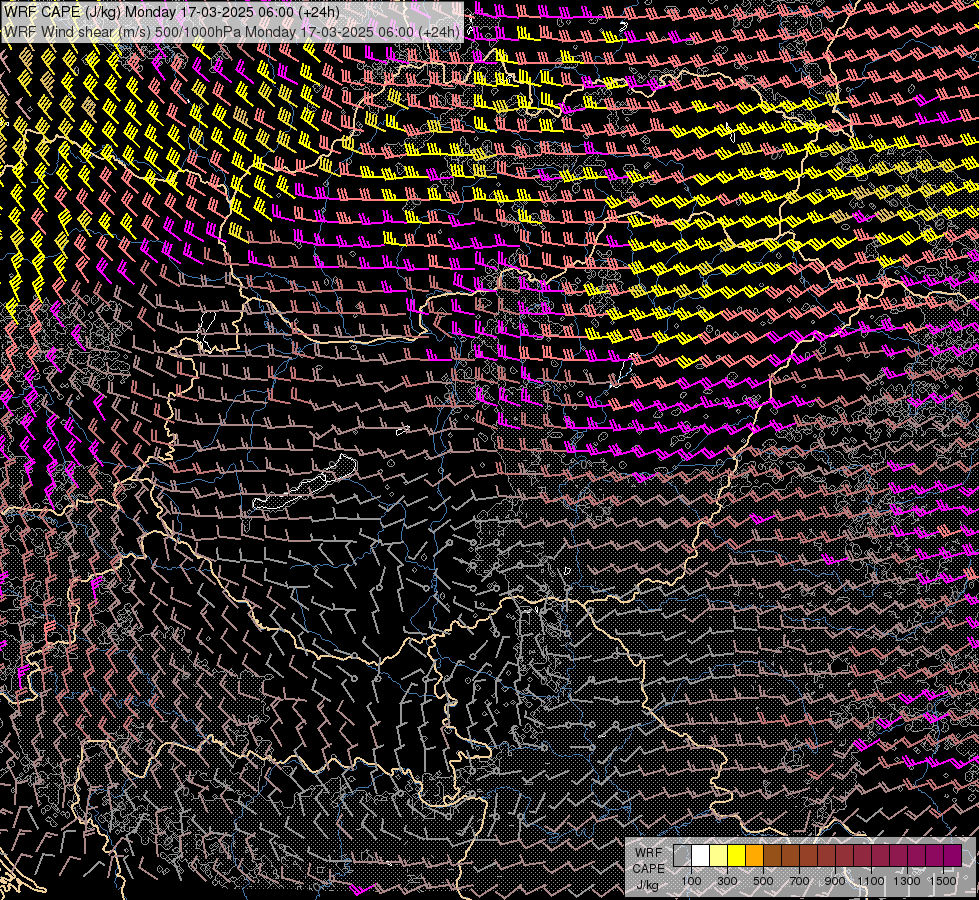Click the grey first swatch of the CAPE legend

coord(682,856)
